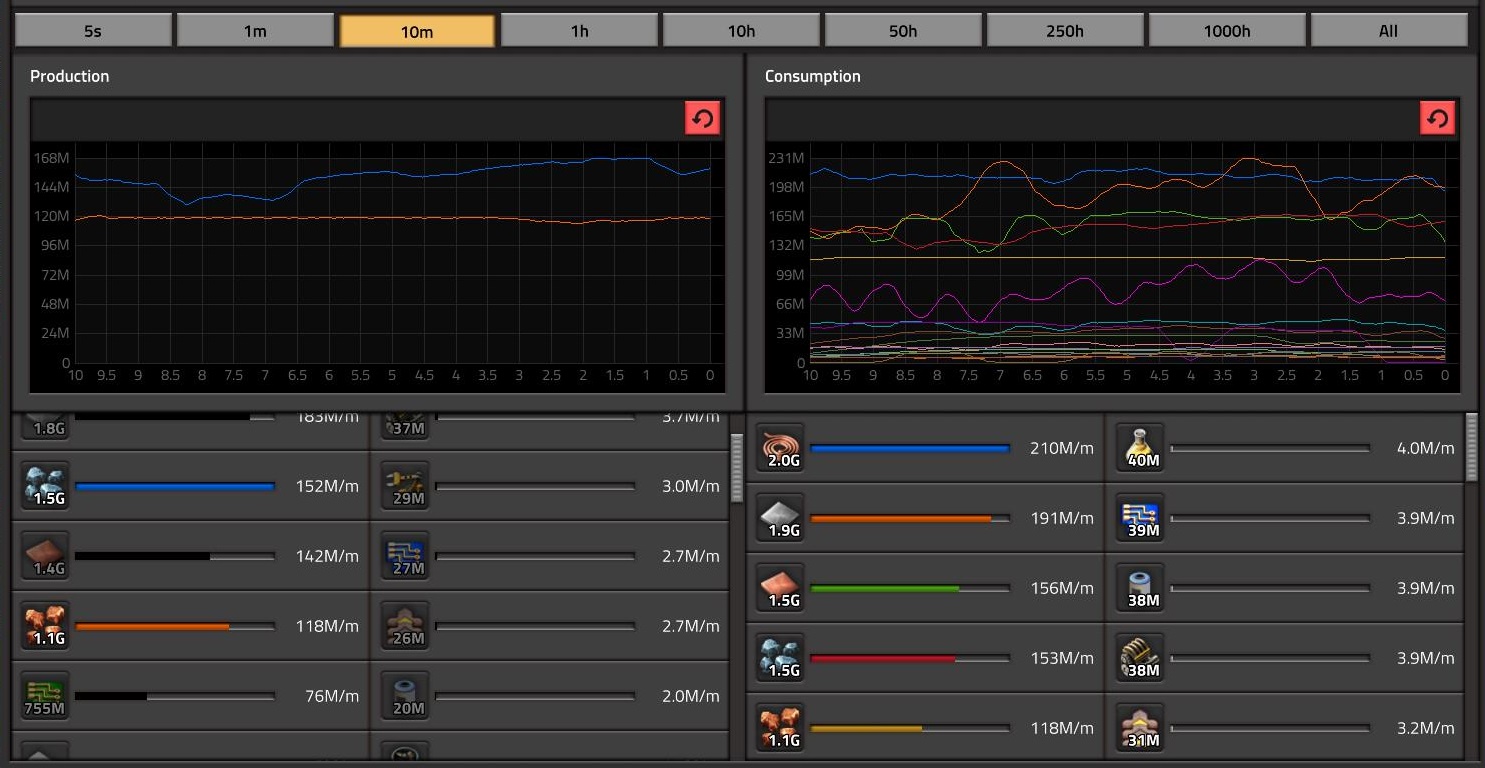Select the 1h time range tab
The width and height of the screenshot is (1485, 768).
coord(579,31)
